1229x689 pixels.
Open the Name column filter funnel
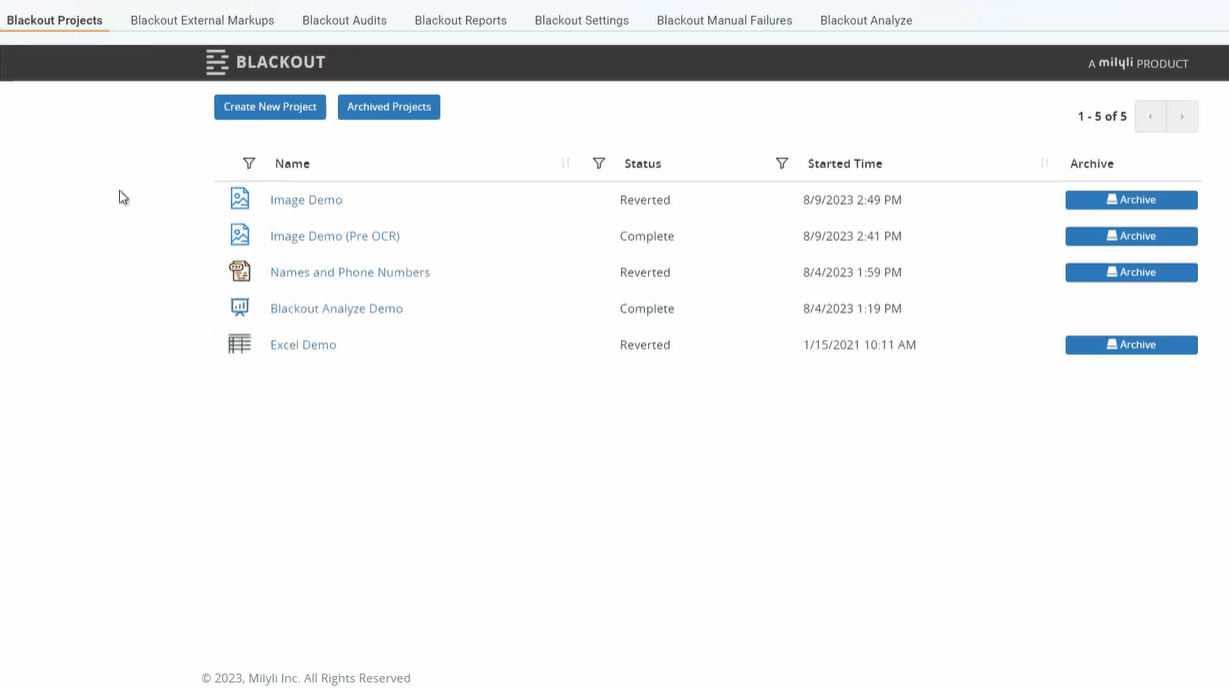pos(249,163)
